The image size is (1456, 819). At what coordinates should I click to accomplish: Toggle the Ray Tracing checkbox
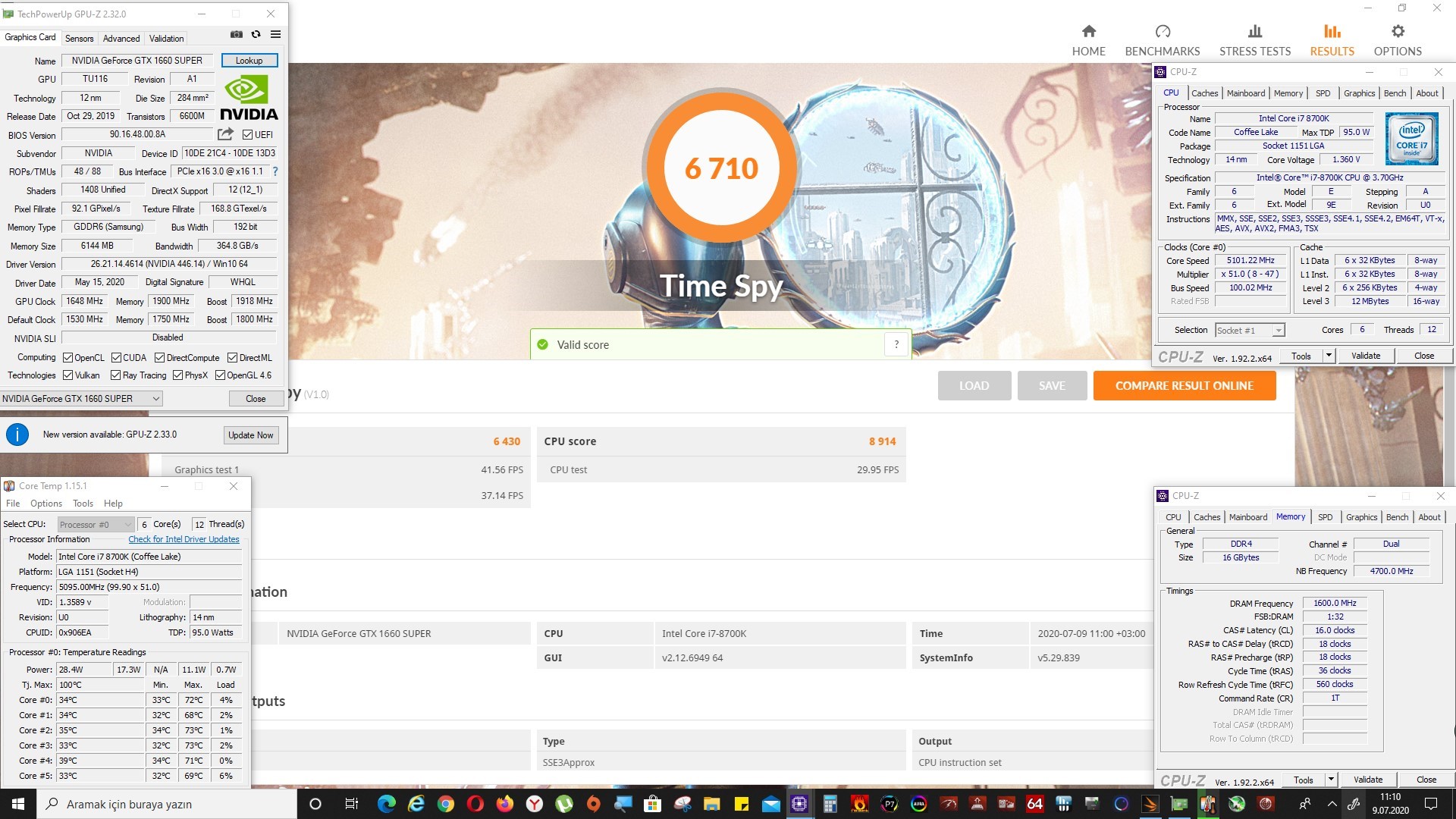coord(116,375)
